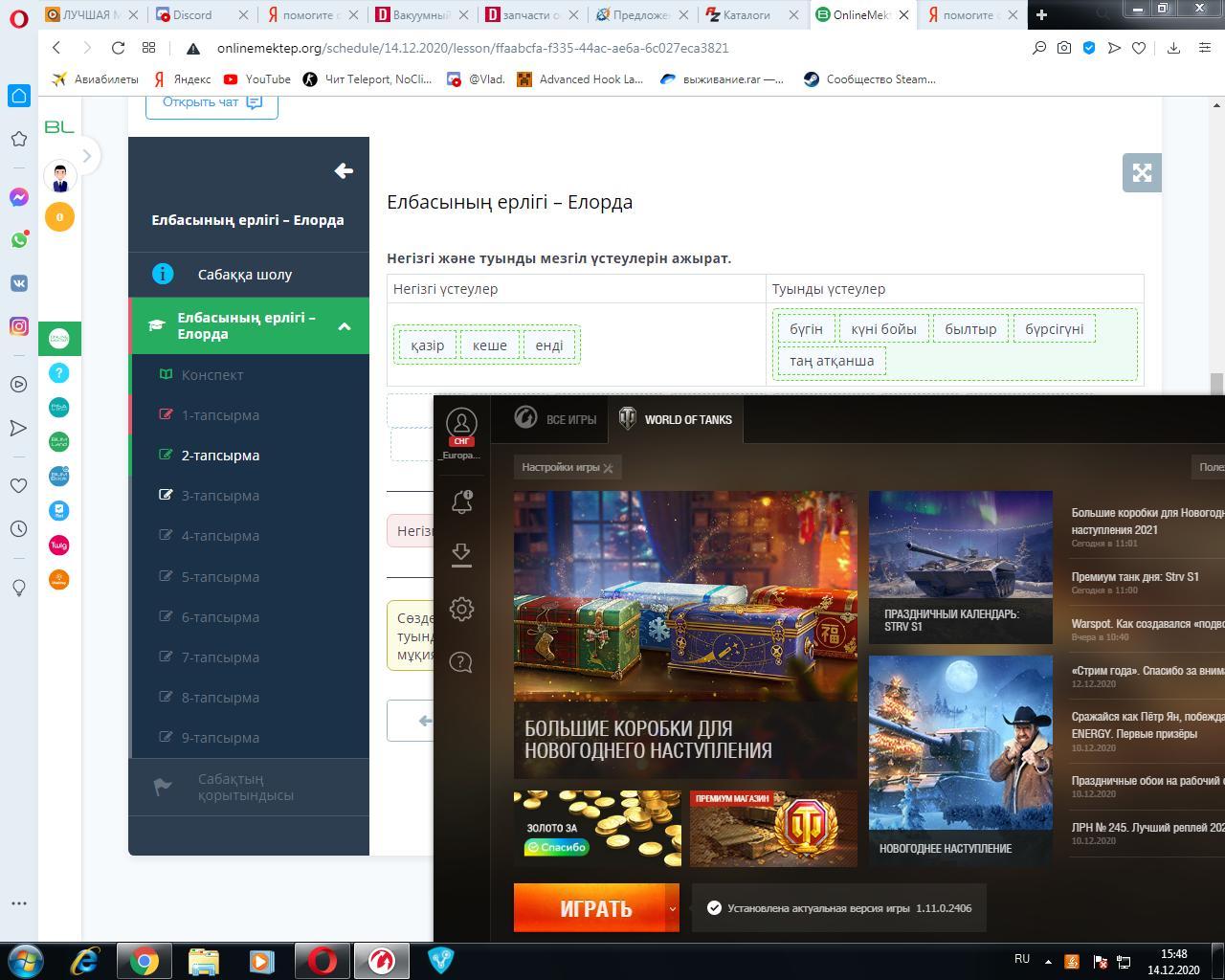Viewport: 1225px width, 980px height.
Task: Go back with browser back arrow
Action: 56,48
